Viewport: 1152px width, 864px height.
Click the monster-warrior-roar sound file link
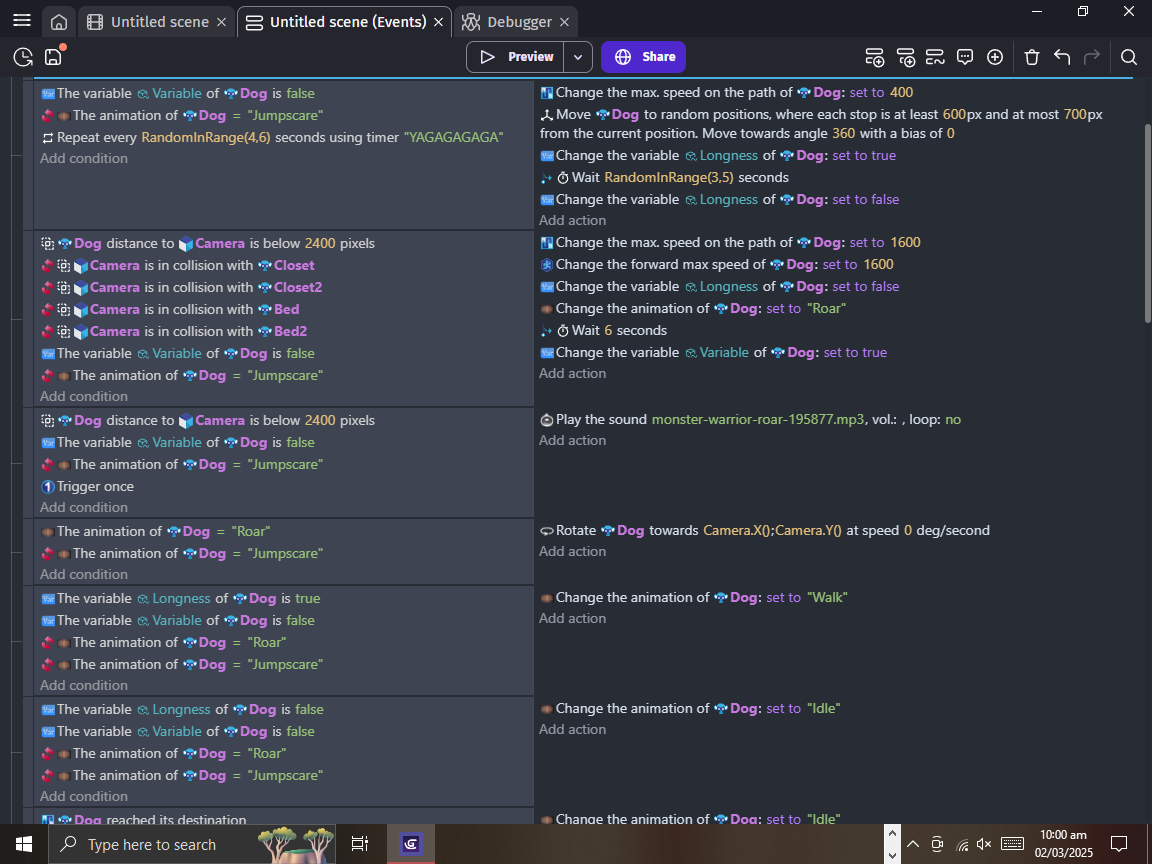tap(755, 419)
